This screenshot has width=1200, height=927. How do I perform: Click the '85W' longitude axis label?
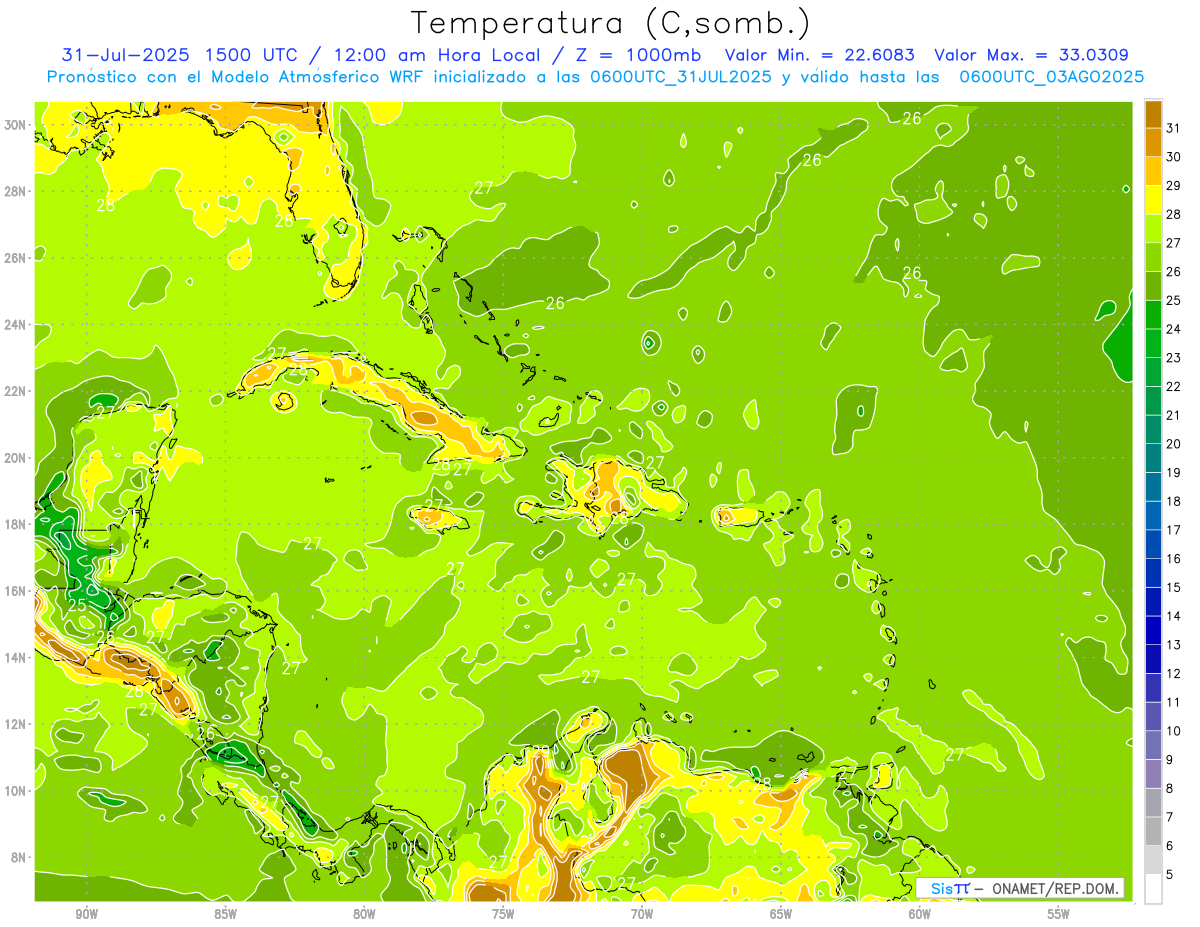(225, 914)
